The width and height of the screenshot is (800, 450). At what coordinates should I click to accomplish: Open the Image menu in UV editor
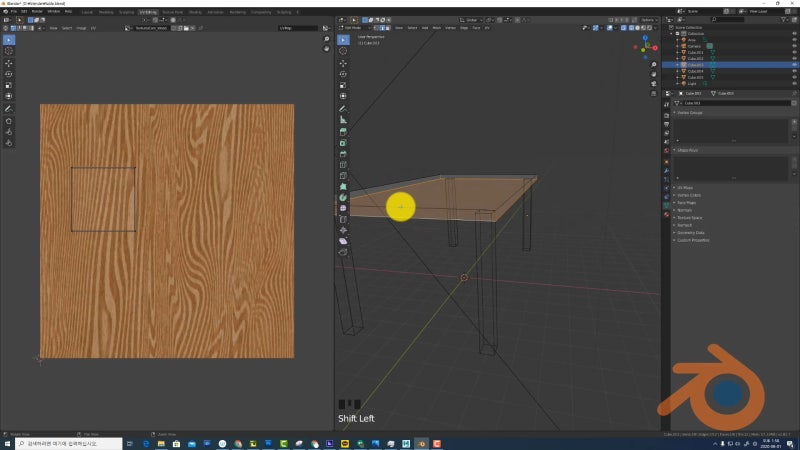[x=81, y=28]
